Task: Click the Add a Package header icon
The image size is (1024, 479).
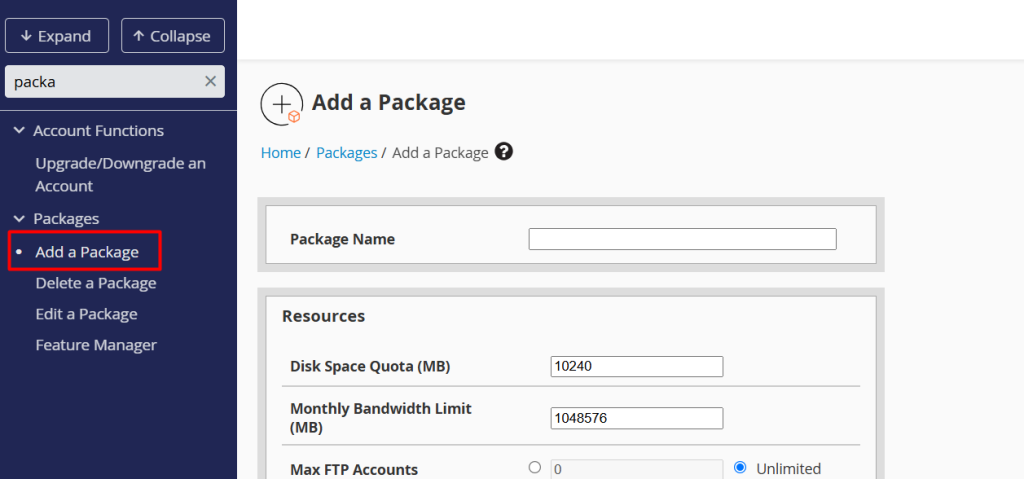Action: click(x=281, y=104)
